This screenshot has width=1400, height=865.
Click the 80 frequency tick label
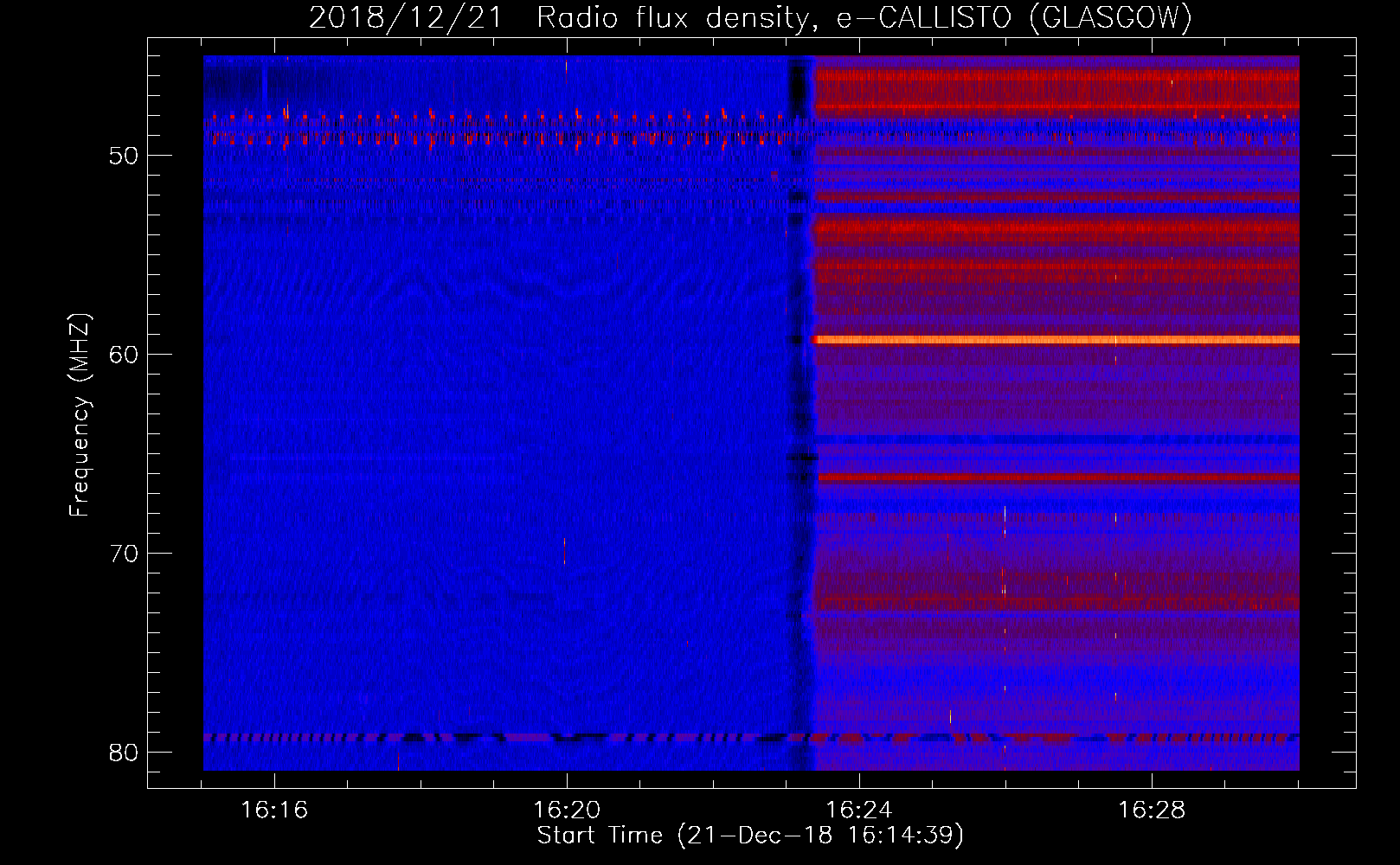pyautogui.click(x=124, y=753)
